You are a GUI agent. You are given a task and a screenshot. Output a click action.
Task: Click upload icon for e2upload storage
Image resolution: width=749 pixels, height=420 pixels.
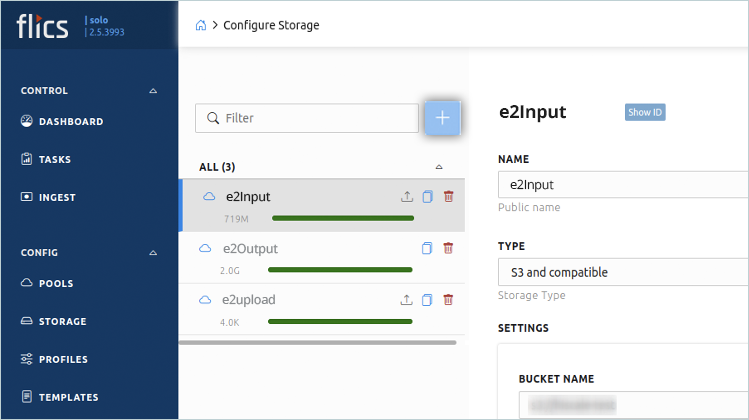pos(407,299)
